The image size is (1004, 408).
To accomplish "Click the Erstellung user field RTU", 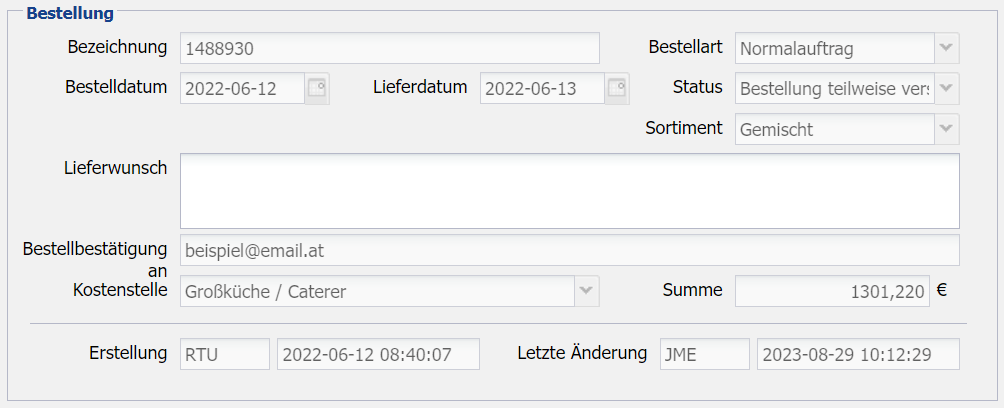I will 225,354.
